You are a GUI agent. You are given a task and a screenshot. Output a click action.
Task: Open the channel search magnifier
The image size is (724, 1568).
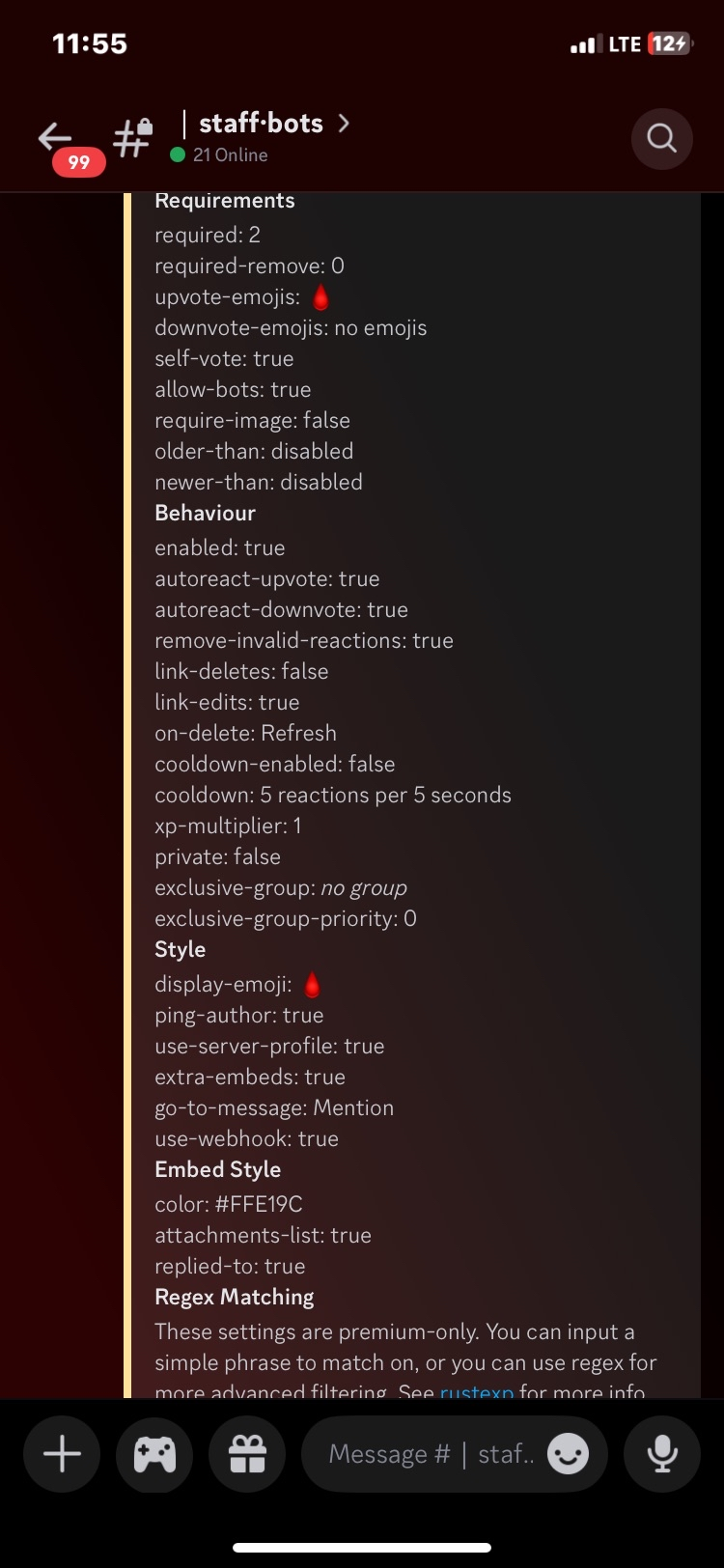tap(661, 138)
